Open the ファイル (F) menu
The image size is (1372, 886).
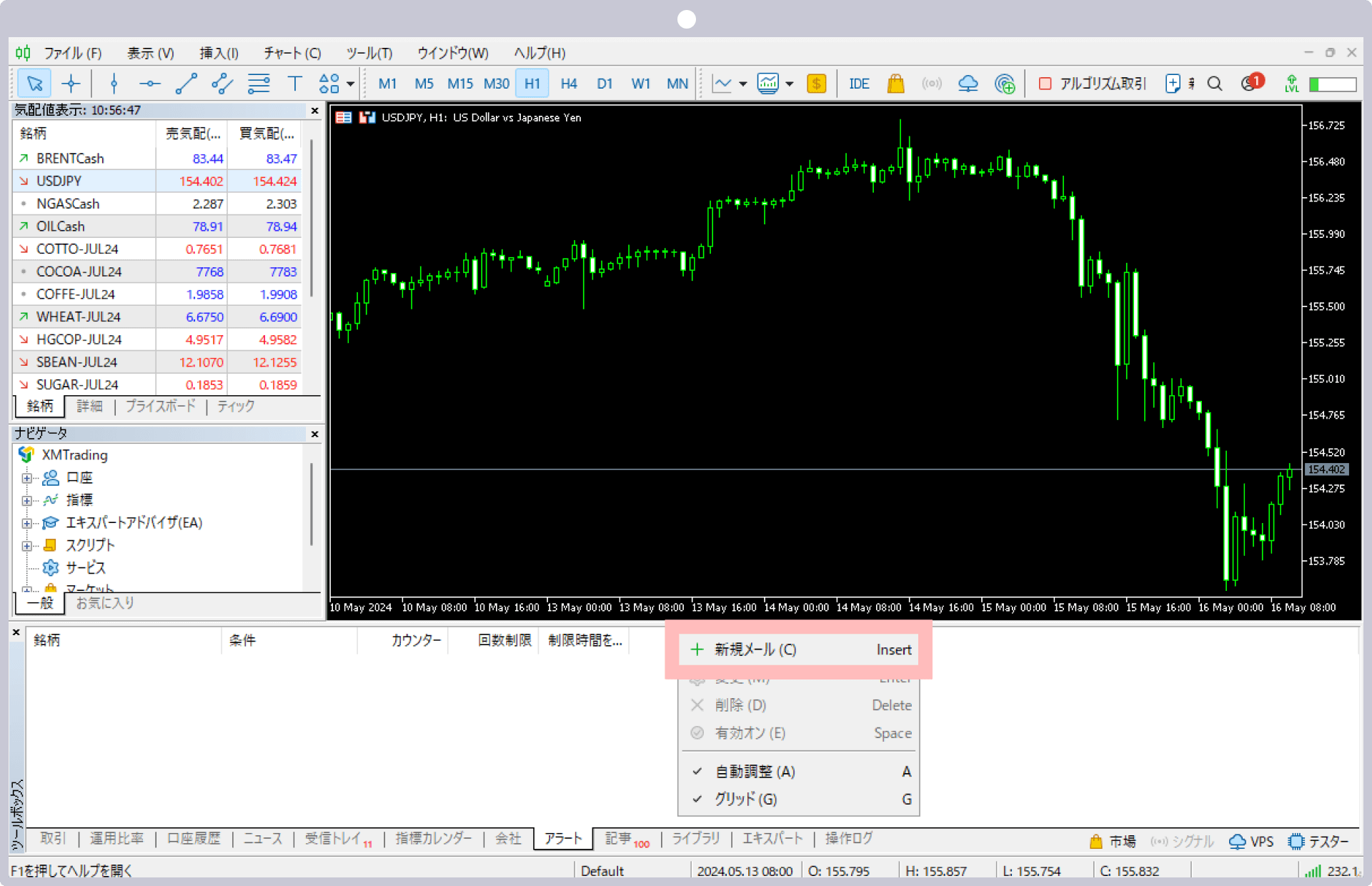[x=72, y=53]
